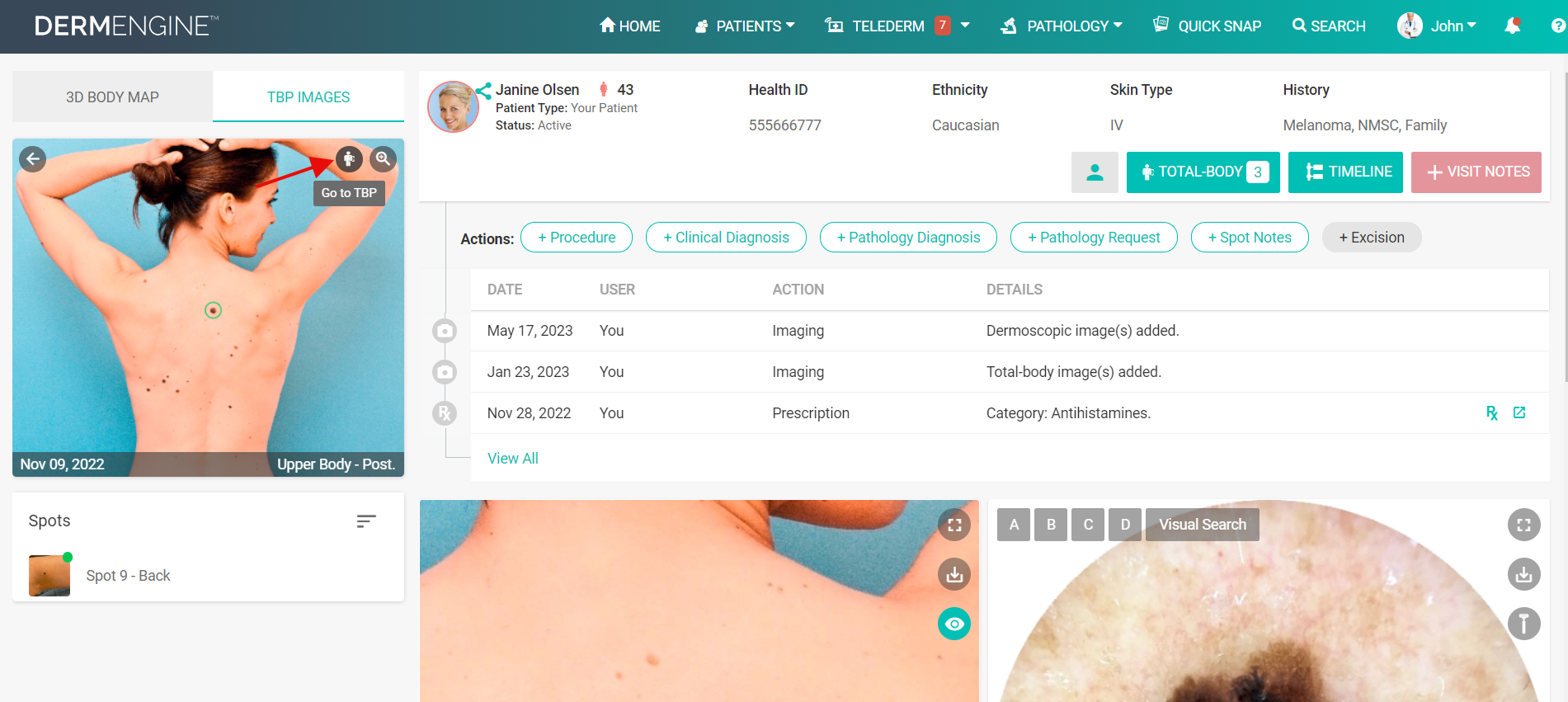The image size is (1568, 702).
Task: Click View All timeline link
Action: pyautogui.click(x=513, y=459)
